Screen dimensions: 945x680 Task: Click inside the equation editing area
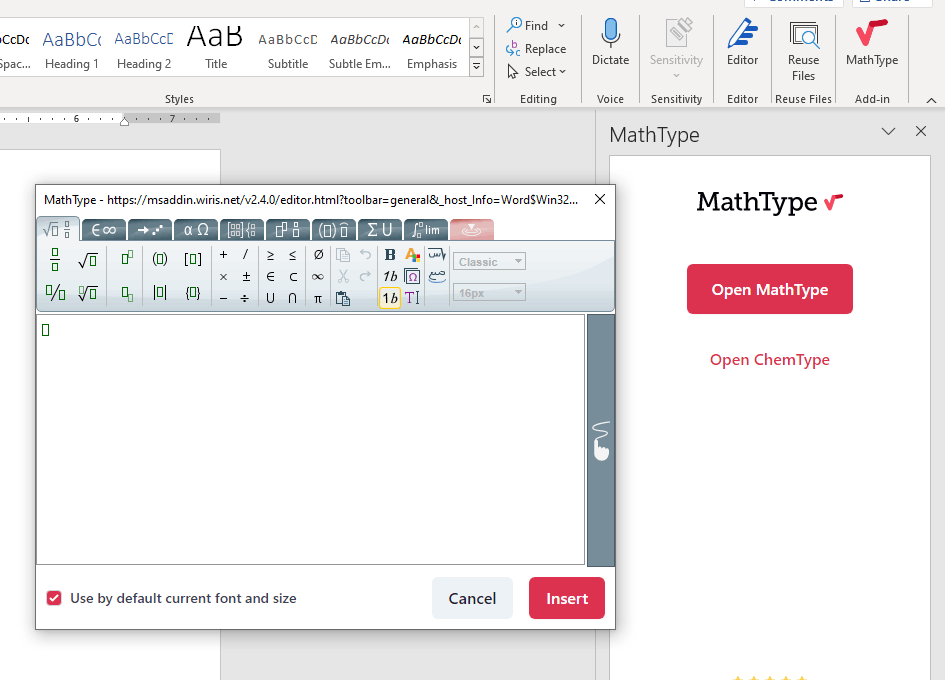(x=310, y=439)
